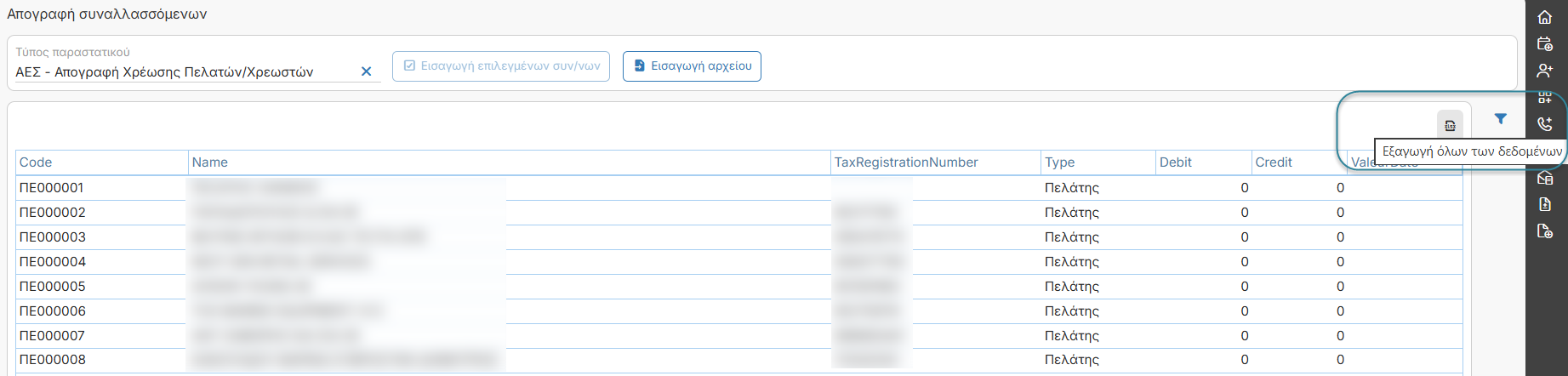Image resolution: width=1568 pixels, height=376 pixels.
Task: Select row ΠΕ000005
Action: point(739,287)
